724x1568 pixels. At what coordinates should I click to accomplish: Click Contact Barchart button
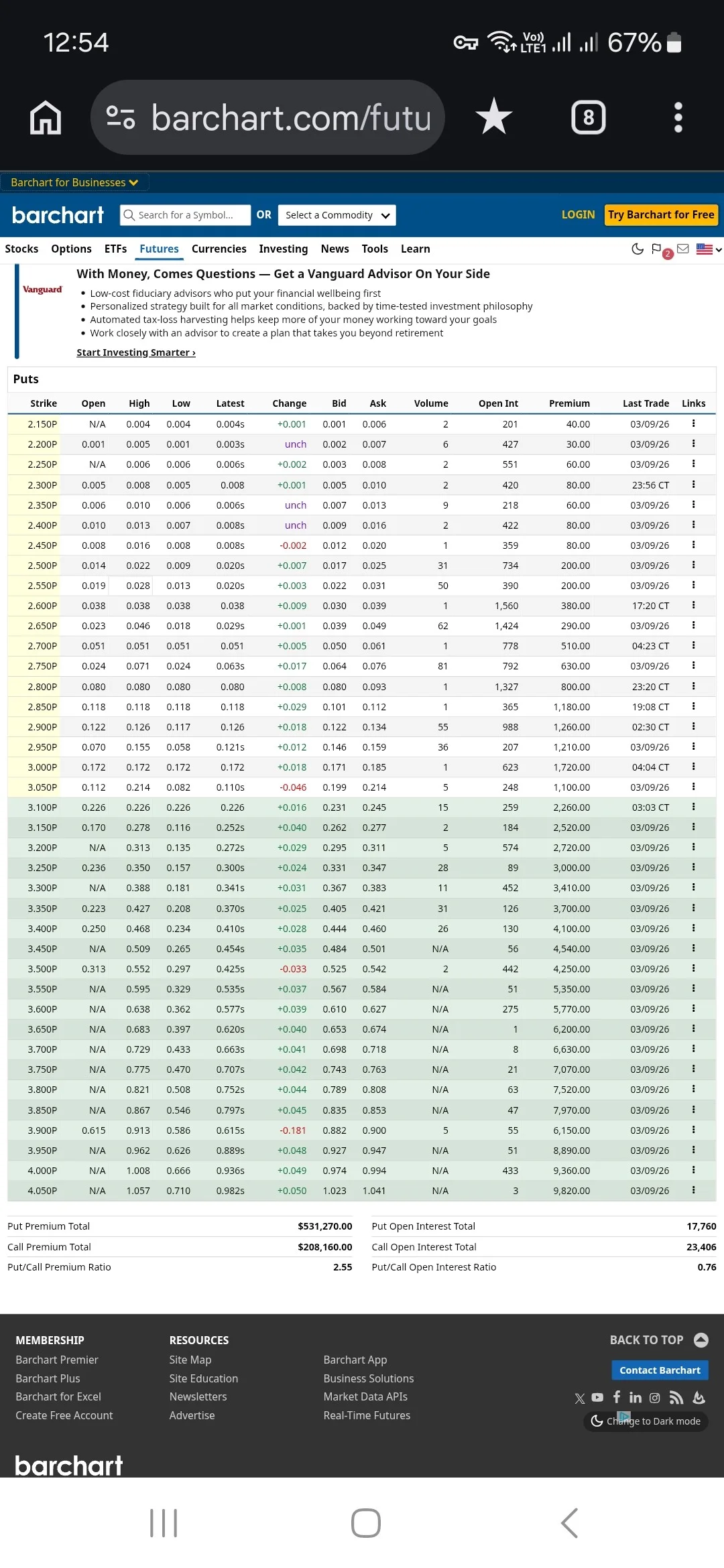660,1370
